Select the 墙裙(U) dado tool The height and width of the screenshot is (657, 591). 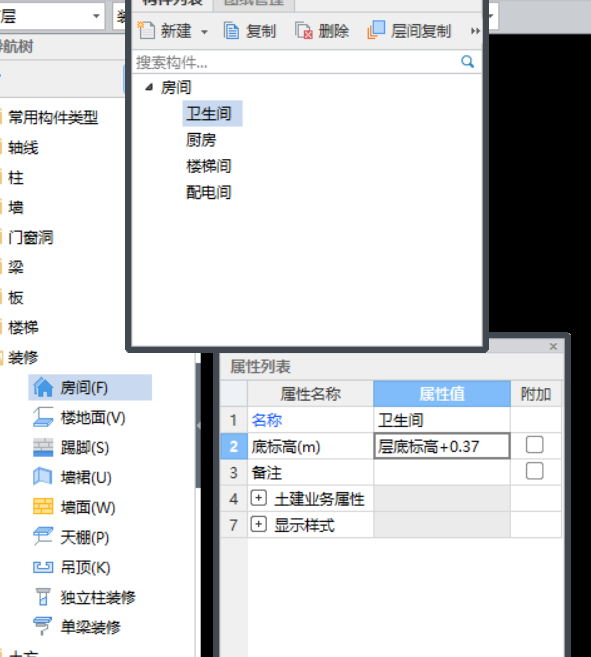[x=73, y=478]
